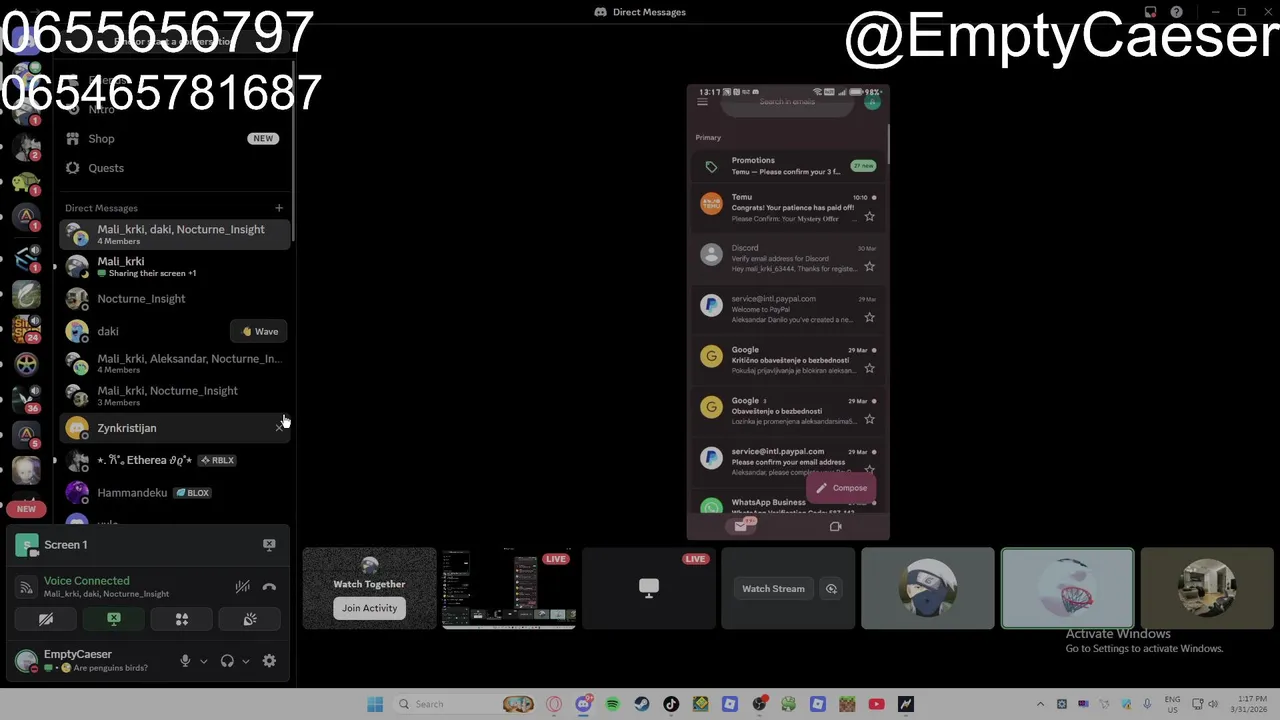This screenshot has height=720, width=1280.
Task: Show hidden system tray icons chevron
Action: 1040,704
